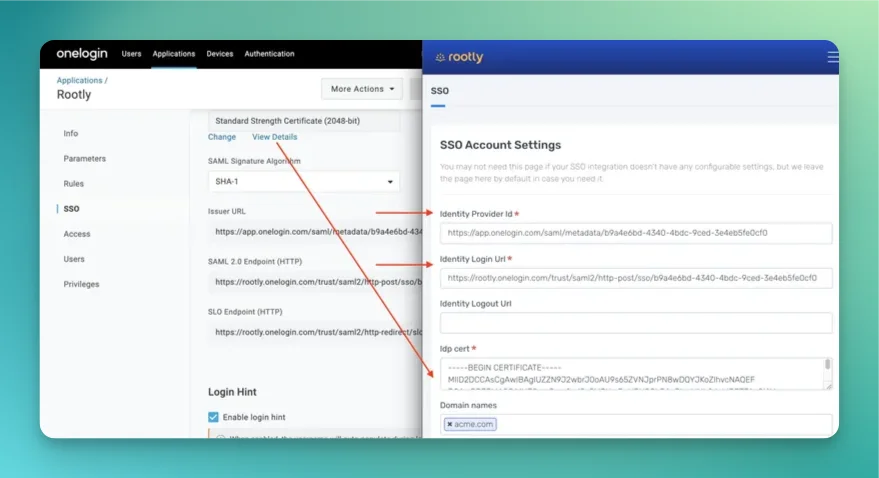Click the View Details link
The image size is (879, 478).
[x=275, y=137]
